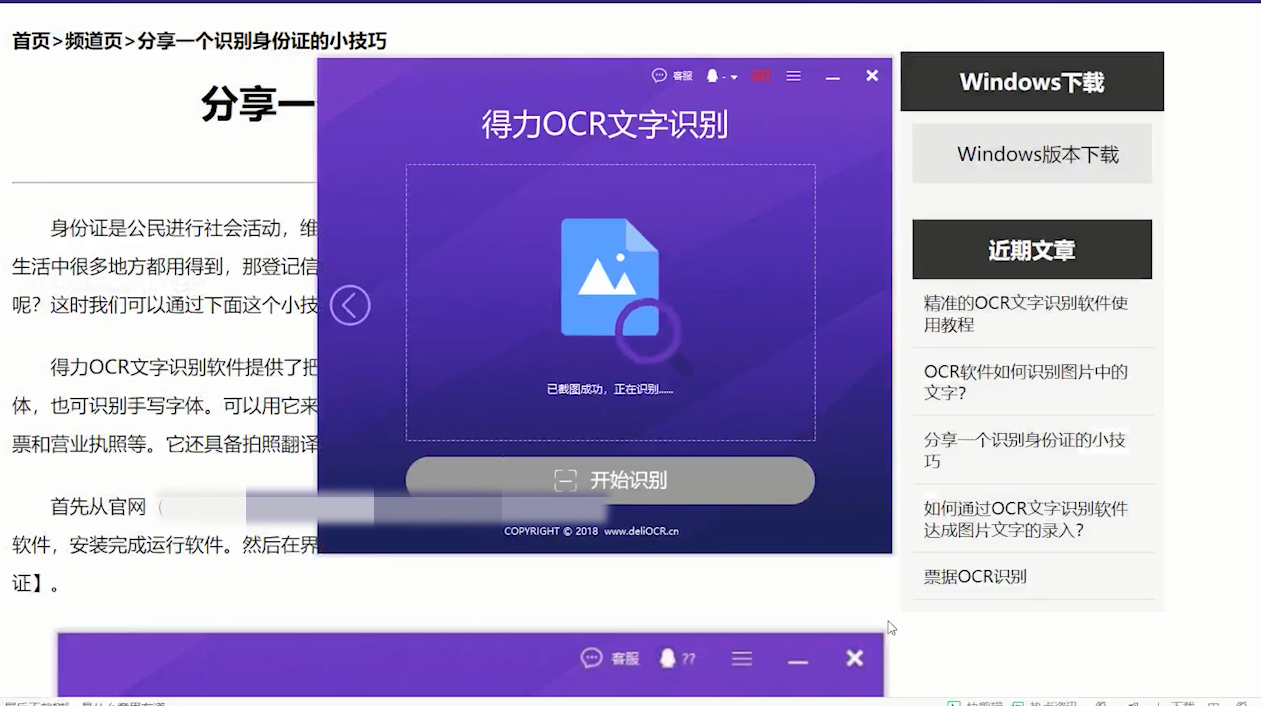Open the www.deliOCR.cn link in footer
Screen dimensions: 1261x706
(x=641, y=531)
